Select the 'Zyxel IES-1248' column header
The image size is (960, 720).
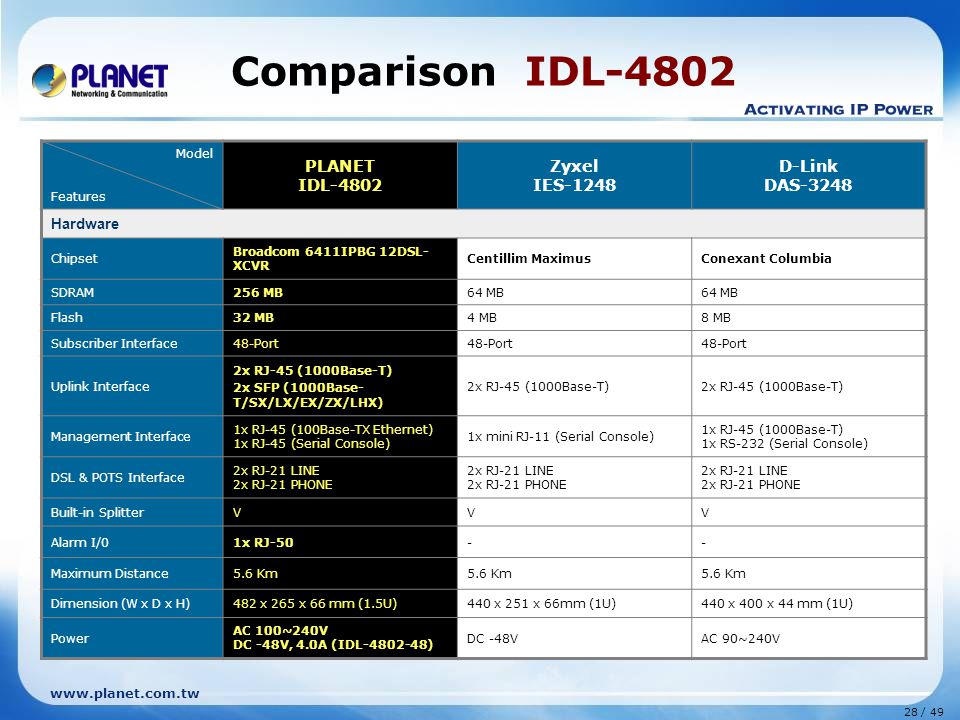pyautogui.click(x=574, y=175)
